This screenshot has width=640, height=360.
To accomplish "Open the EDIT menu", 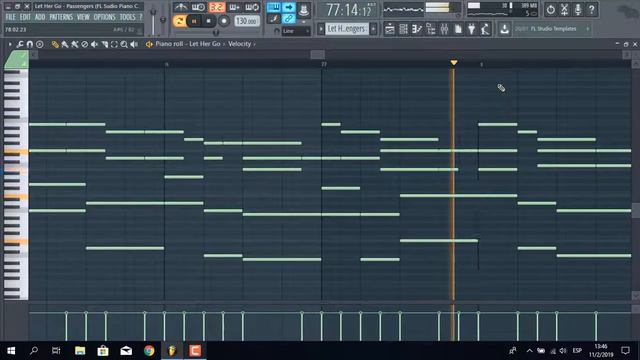I will pos(25,17).
